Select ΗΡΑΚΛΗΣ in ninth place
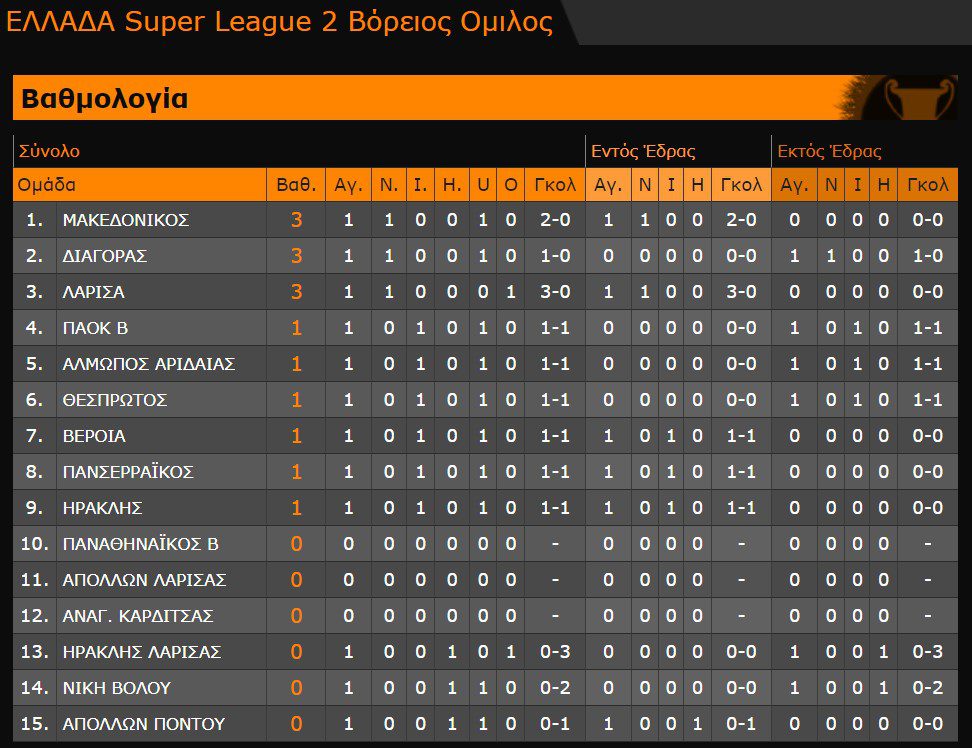 click(100, 508)
